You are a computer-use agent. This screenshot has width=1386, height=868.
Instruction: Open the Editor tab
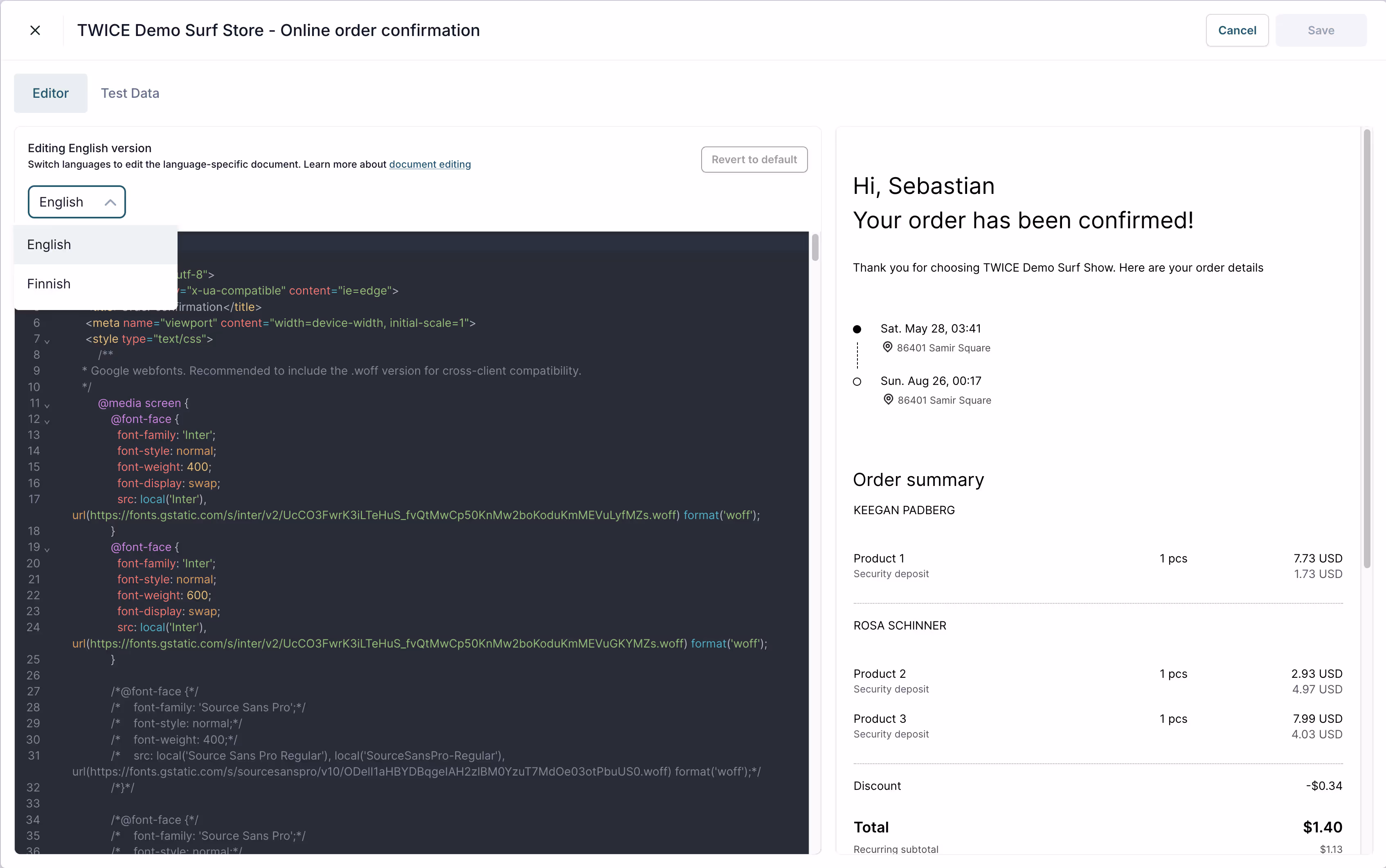coord(51,93)
